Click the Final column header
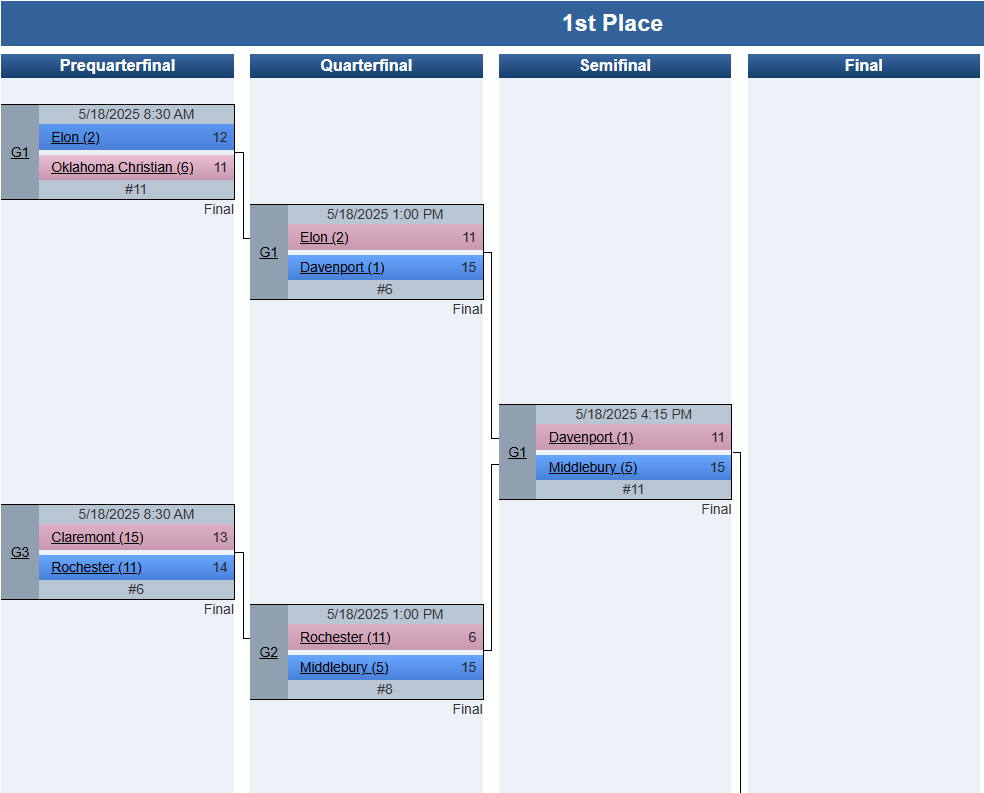The image size is (984, 793). coord(864,66)
